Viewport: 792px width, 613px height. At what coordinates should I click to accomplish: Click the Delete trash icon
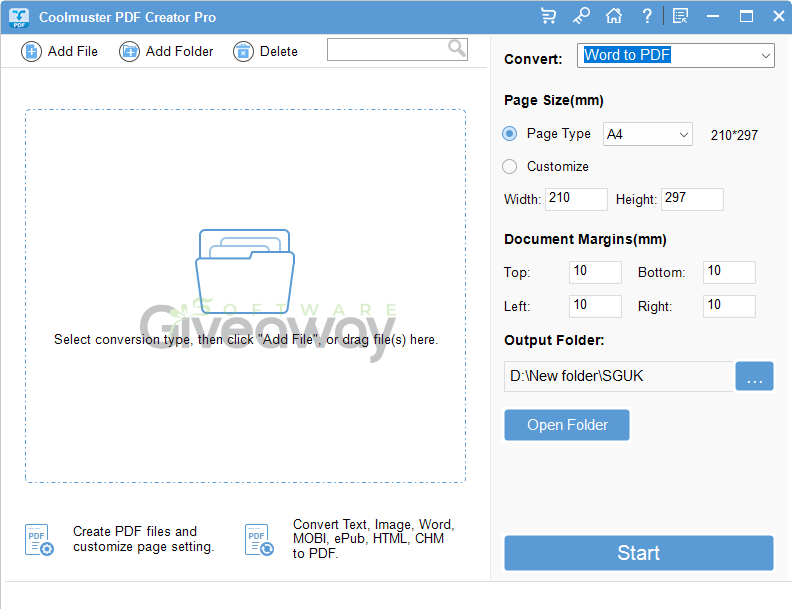coord(243,52)
